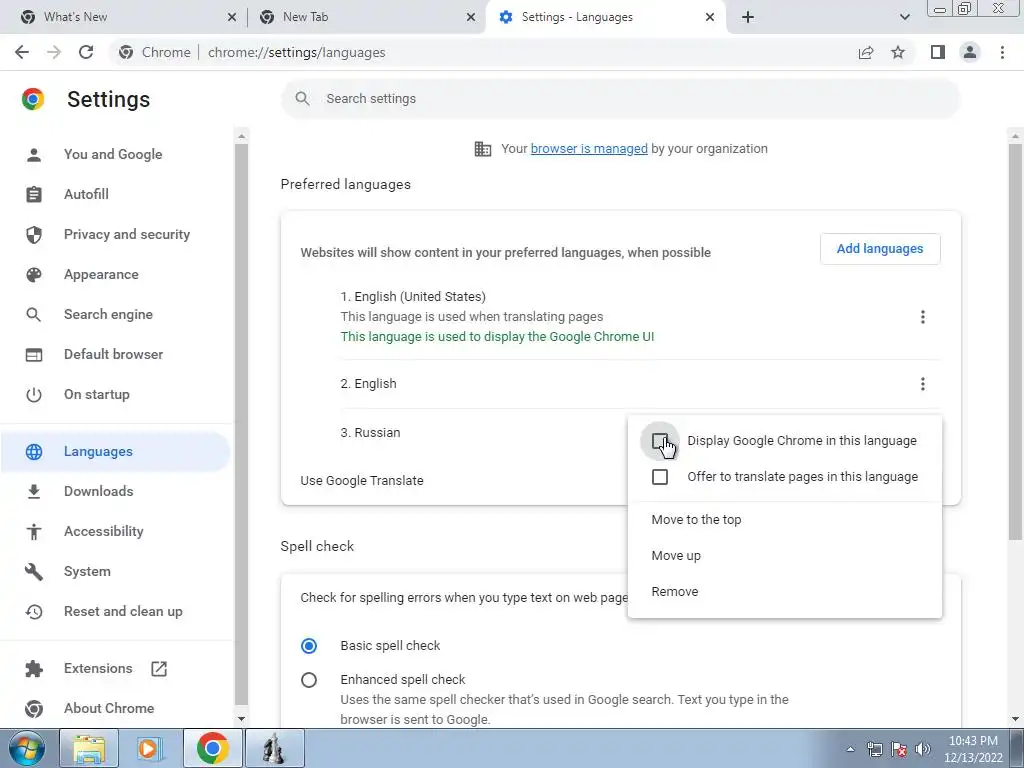Click the forward navigation arrow

pos(54,52)
